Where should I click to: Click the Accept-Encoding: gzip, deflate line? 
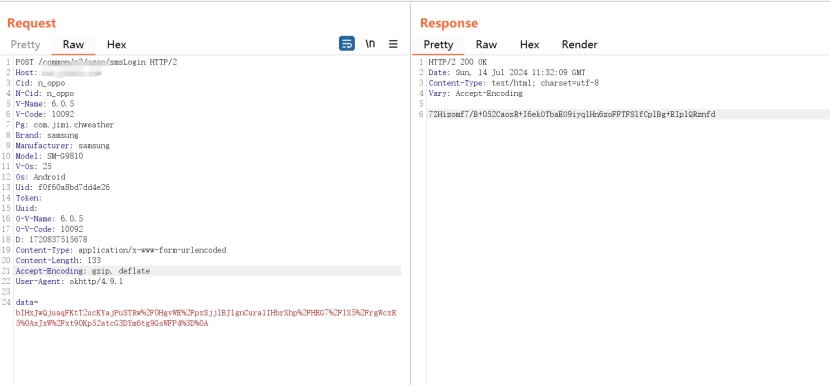click(x=83, y=271)
